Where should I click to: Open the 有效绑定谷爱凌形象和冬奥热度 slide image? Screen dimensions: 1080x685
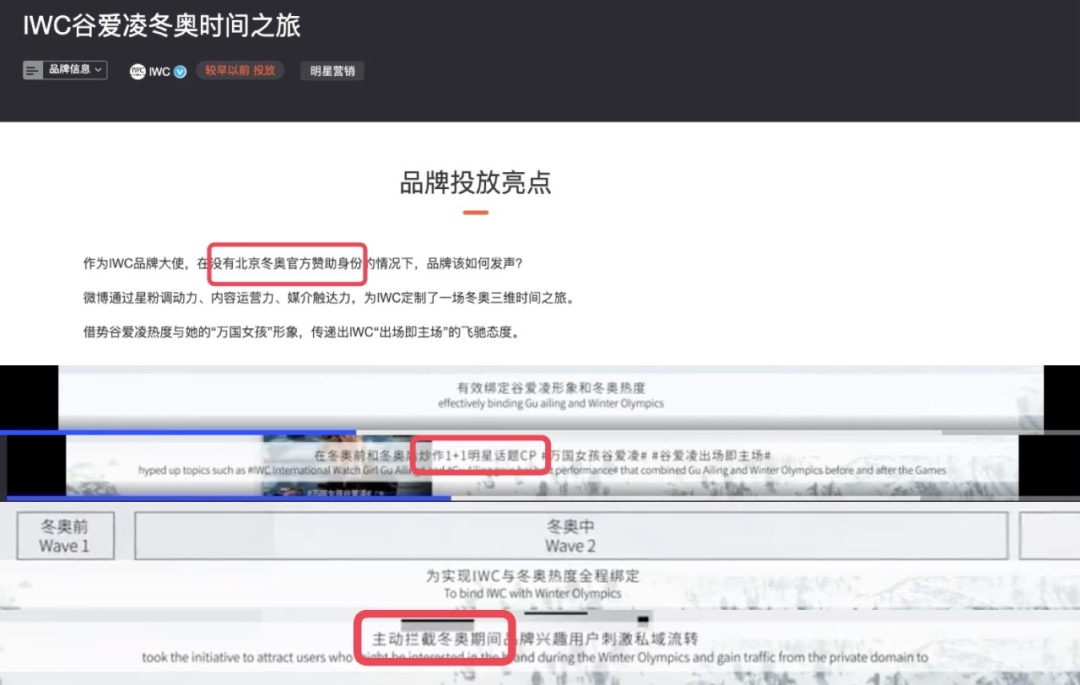click(551, 397)
